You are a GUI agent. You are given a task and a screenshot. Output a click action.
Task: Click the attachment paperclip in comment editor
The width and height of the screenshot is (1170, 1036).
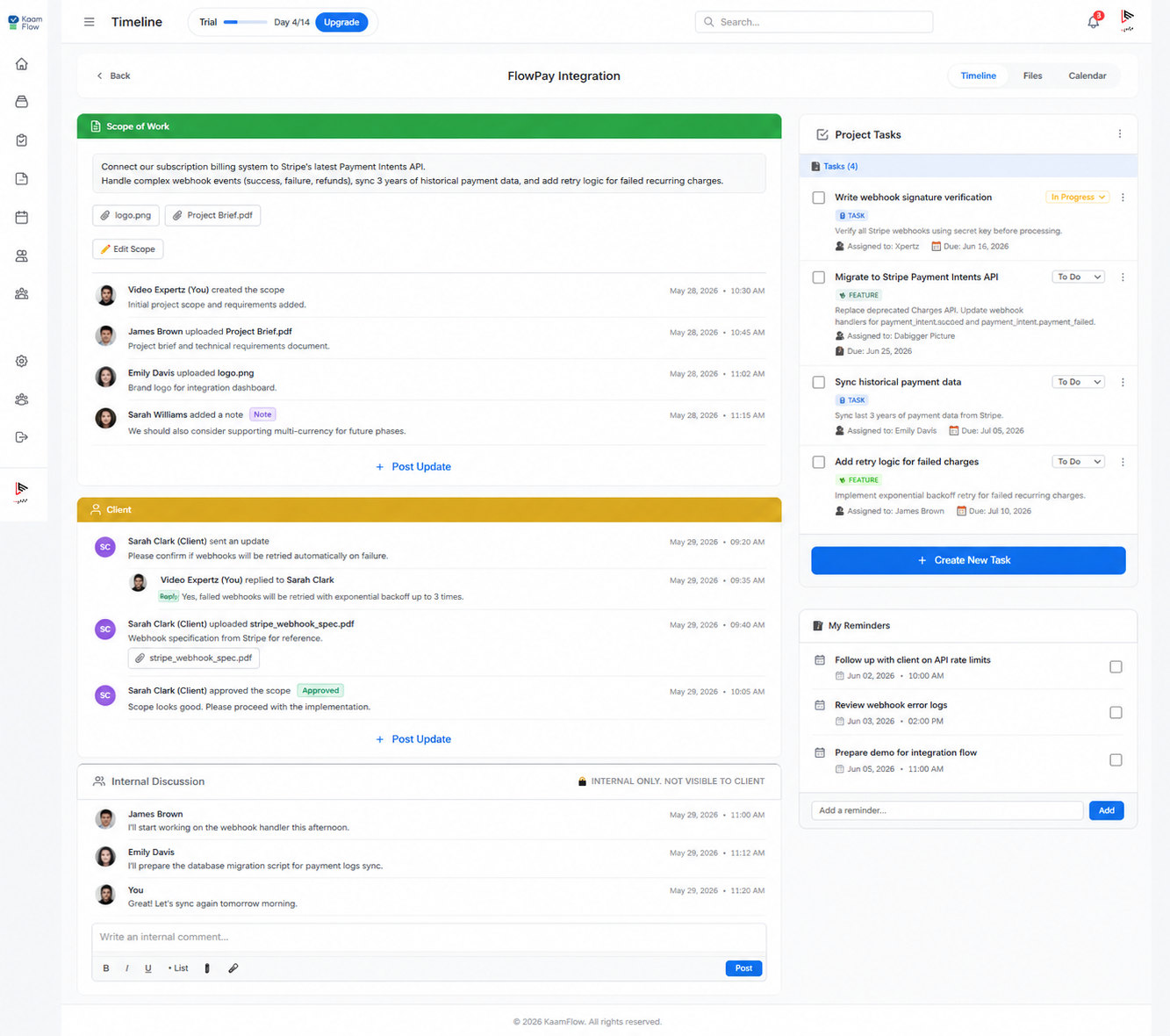coord(233,968)
